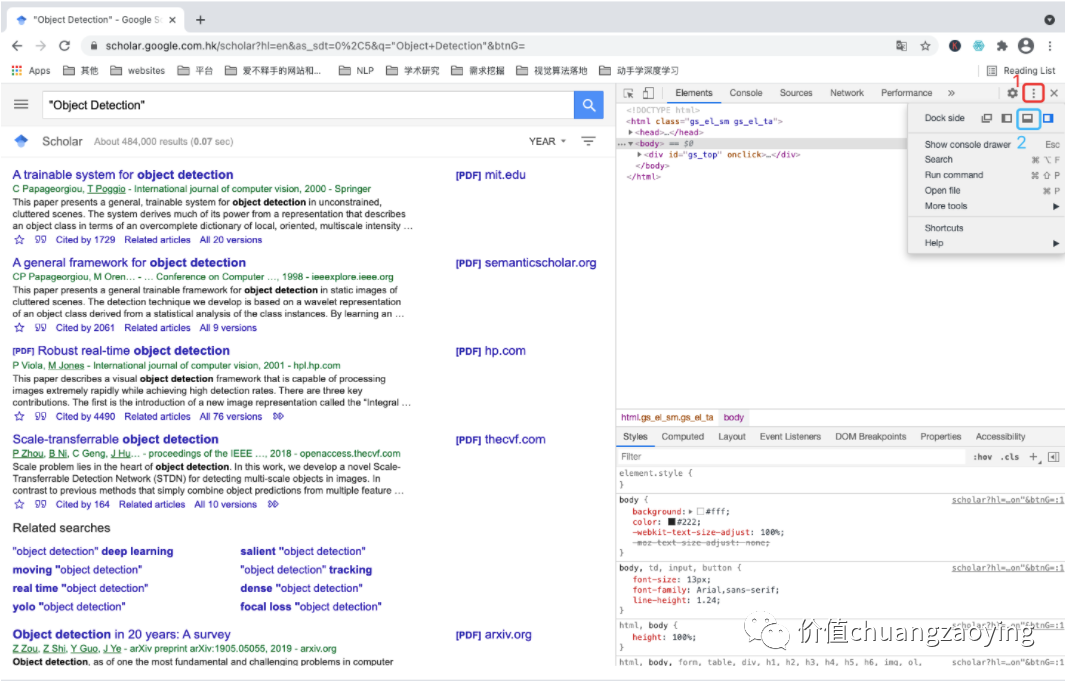Open 'A trainable system for object detection' title link
The image size is (1069, 681).
123,175
